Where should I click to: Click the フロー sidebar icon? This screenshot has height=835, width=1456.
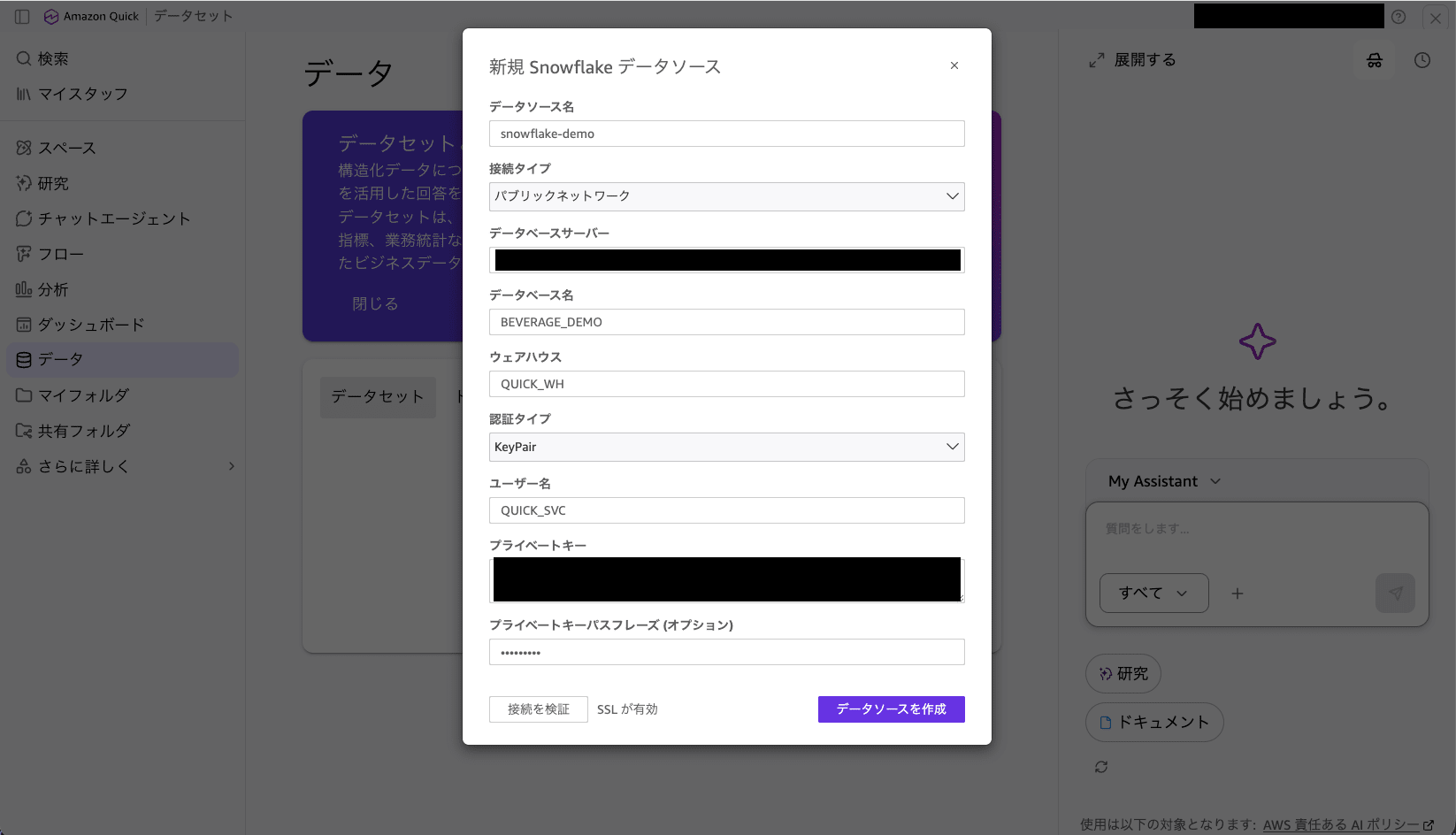coord(24,254)
